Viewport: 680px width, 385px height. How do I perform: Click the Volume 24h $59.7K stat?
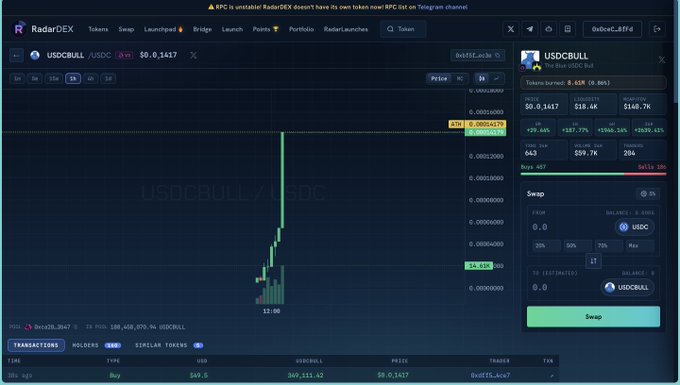coord(592,150)
